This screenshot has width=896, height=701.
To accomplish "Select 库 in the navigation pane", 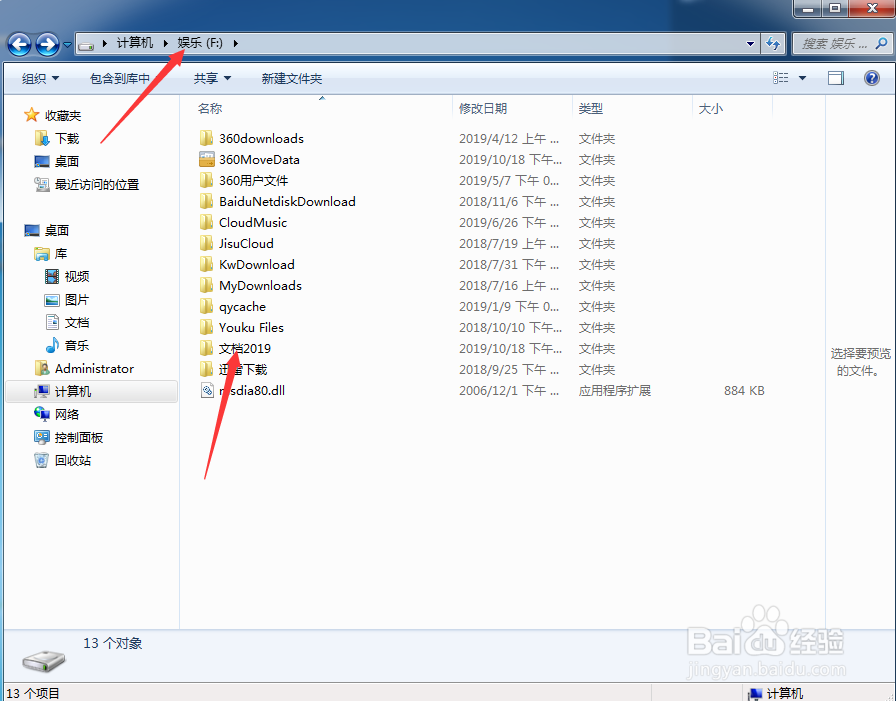I will click(x=61, y=254).
